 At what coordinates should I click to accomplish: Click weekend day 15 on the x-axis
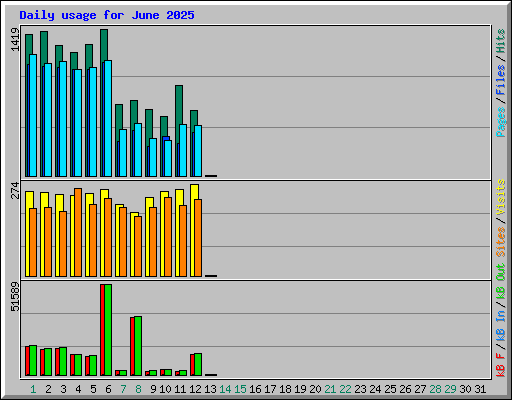click(240, 389)
